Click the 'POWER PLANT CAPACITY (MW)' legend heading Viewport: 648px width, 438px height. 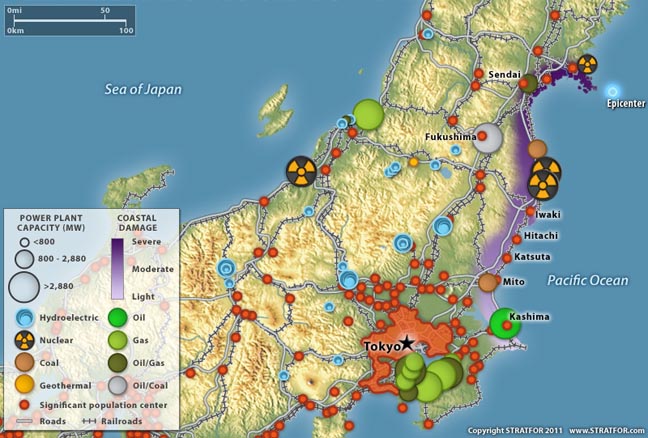click(51, 223)
